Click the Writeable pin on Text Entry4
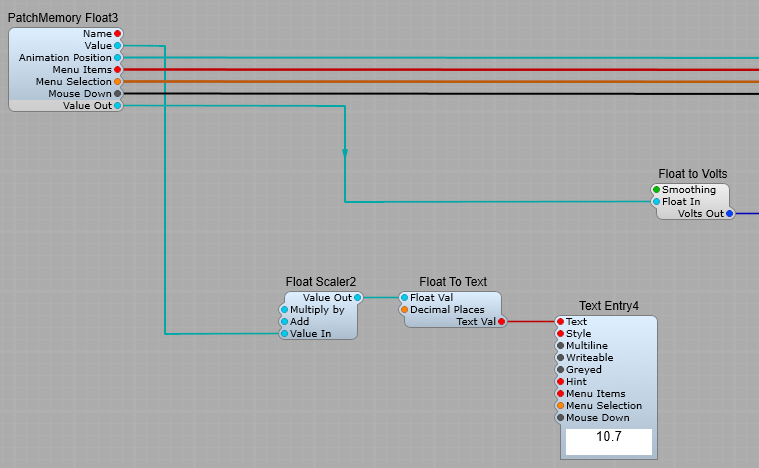Image resolution: width=759 pixels, height=468 pixels. [561, 358]
